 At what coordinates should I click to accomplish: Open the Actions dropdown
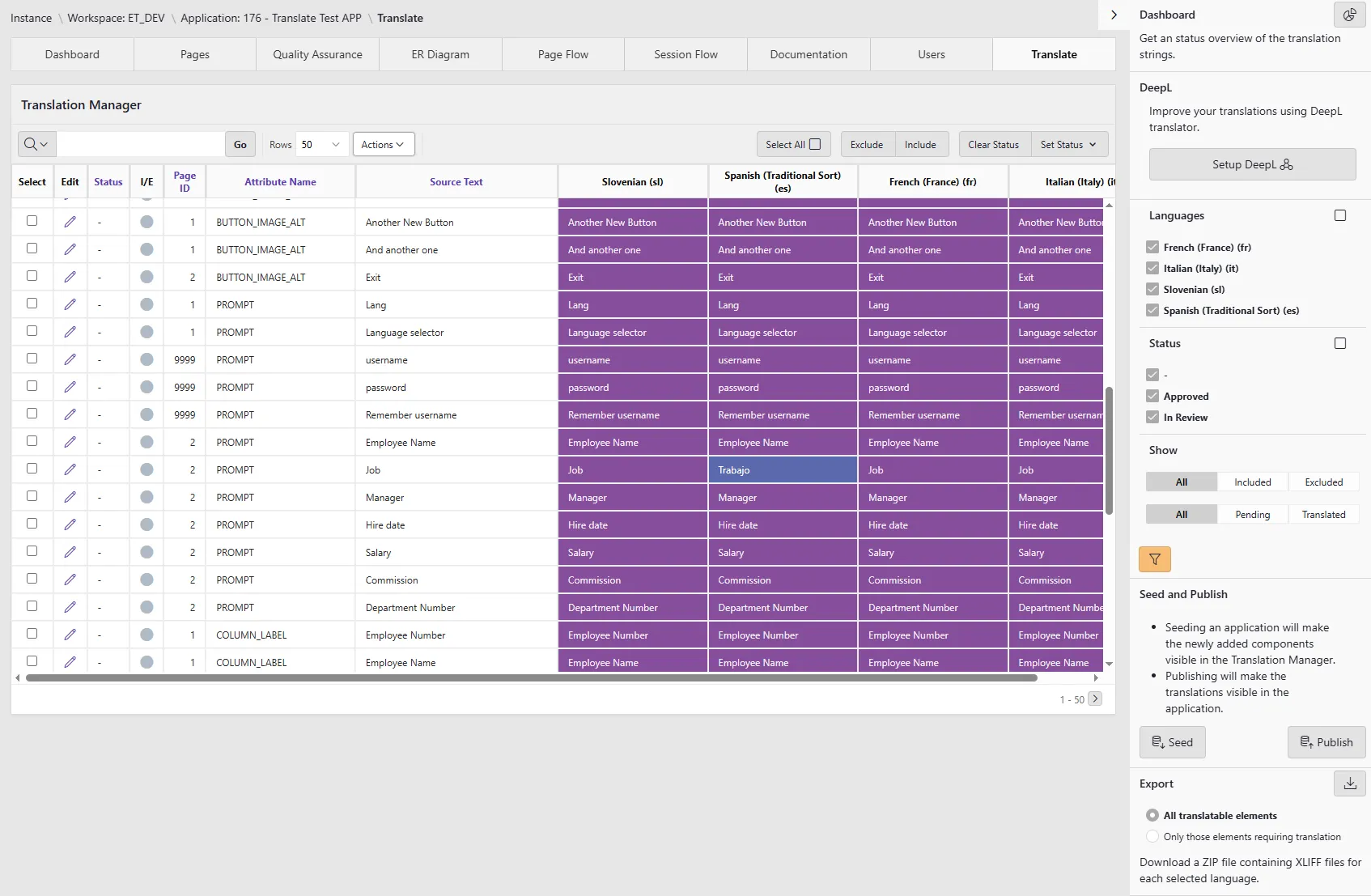click(x=383, y=144)
